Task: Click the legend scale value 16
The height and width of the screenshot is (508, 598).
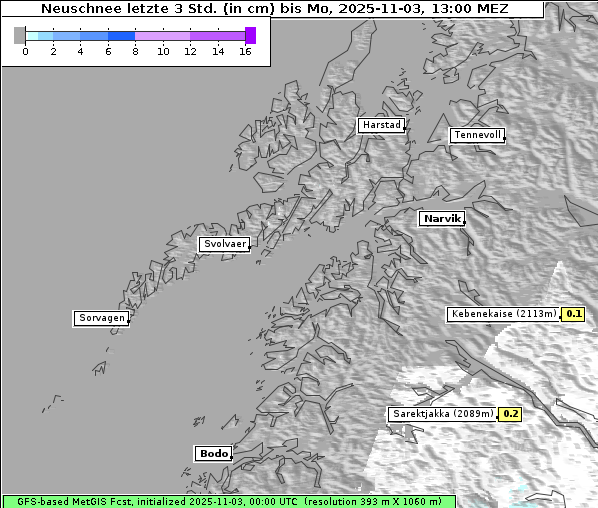Action: click(x=245, y=52)
